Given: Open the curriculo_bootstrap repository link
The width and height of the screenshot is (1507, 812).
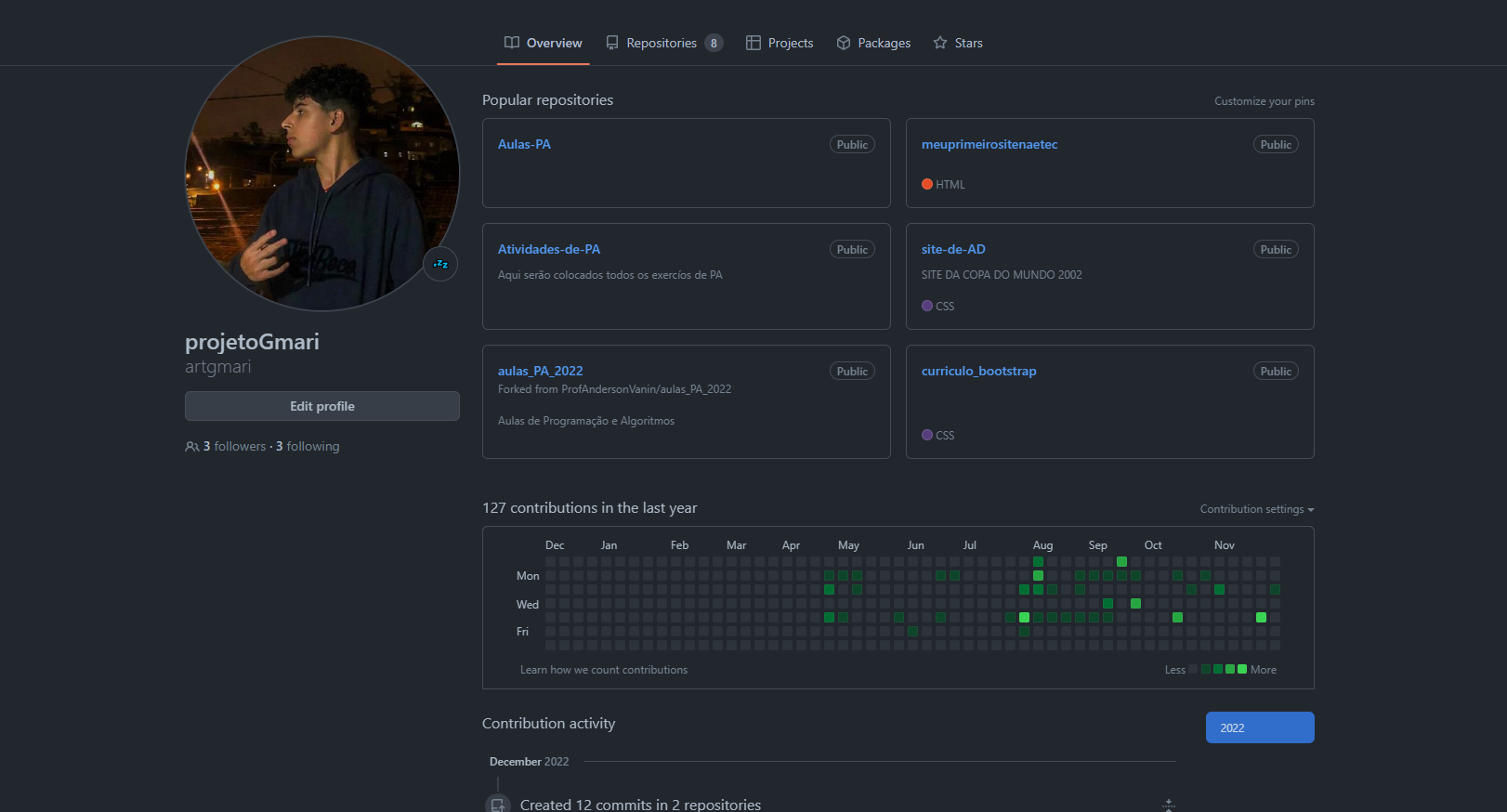Looking at the screenshot, I should [978, 371].
